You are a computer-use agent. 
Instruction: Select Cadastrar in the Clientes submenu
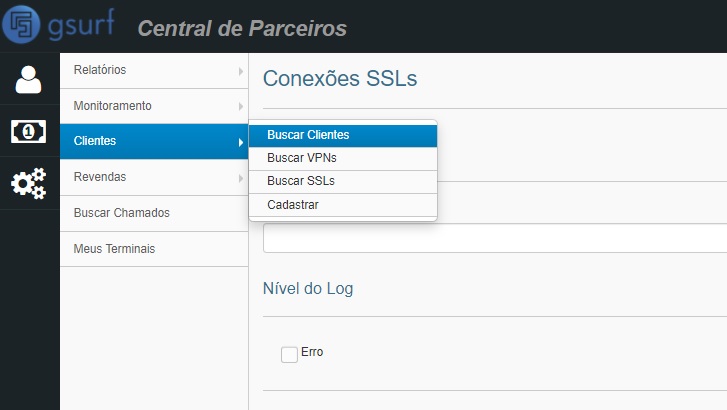[x=293, y=205]
